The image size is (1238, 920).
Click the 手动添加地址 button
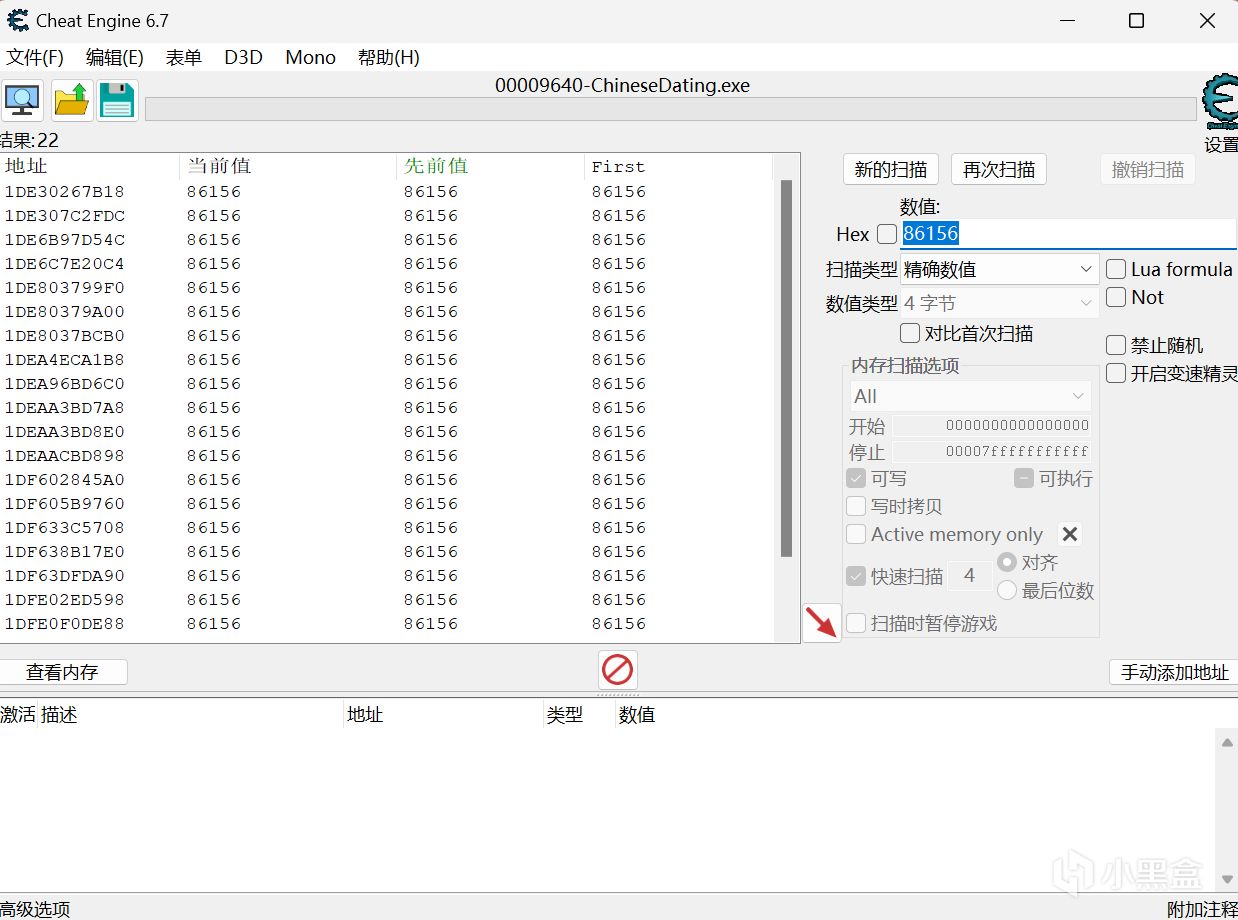tap(1174, 672)
